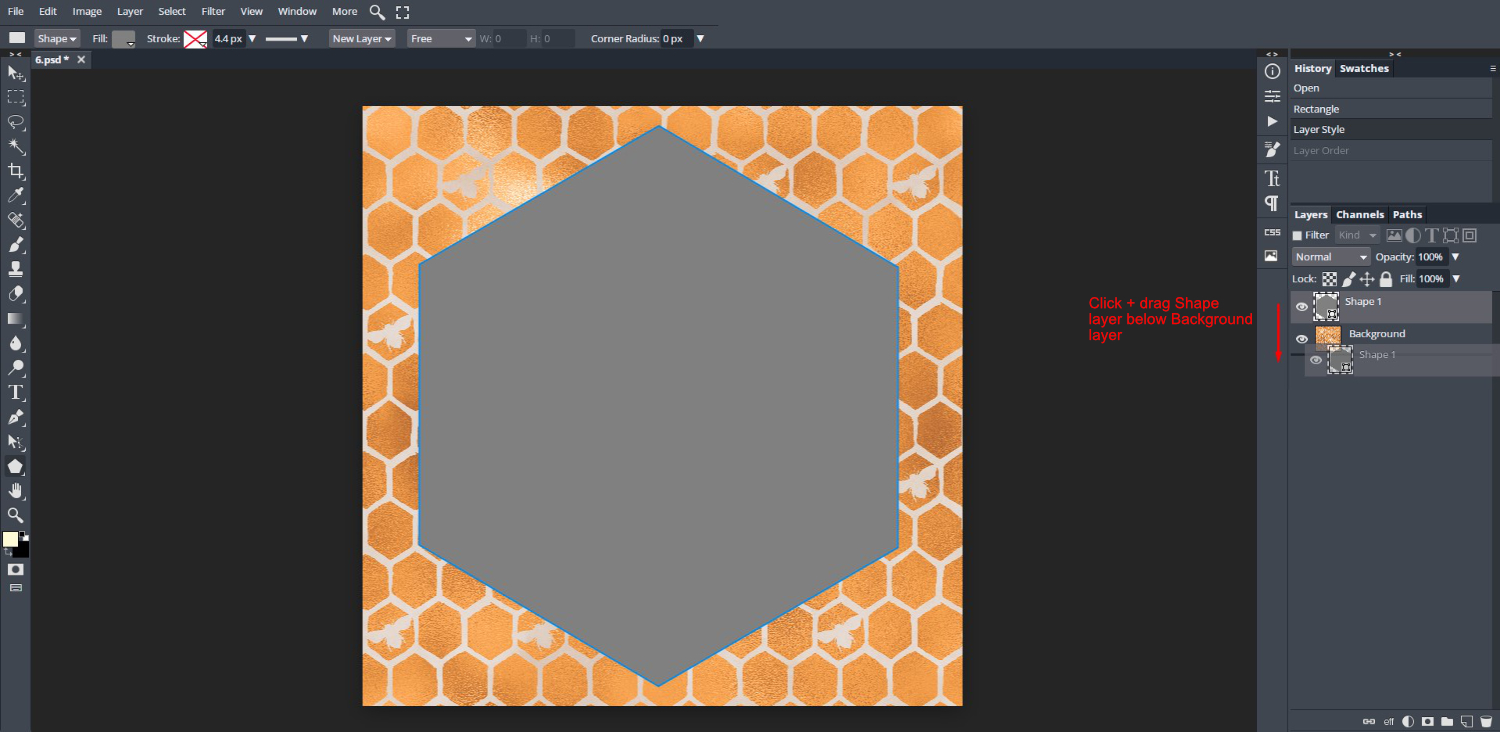Toggle lock position of layer
This screenshot has height=732, width=1500.
click(1368, 279)
